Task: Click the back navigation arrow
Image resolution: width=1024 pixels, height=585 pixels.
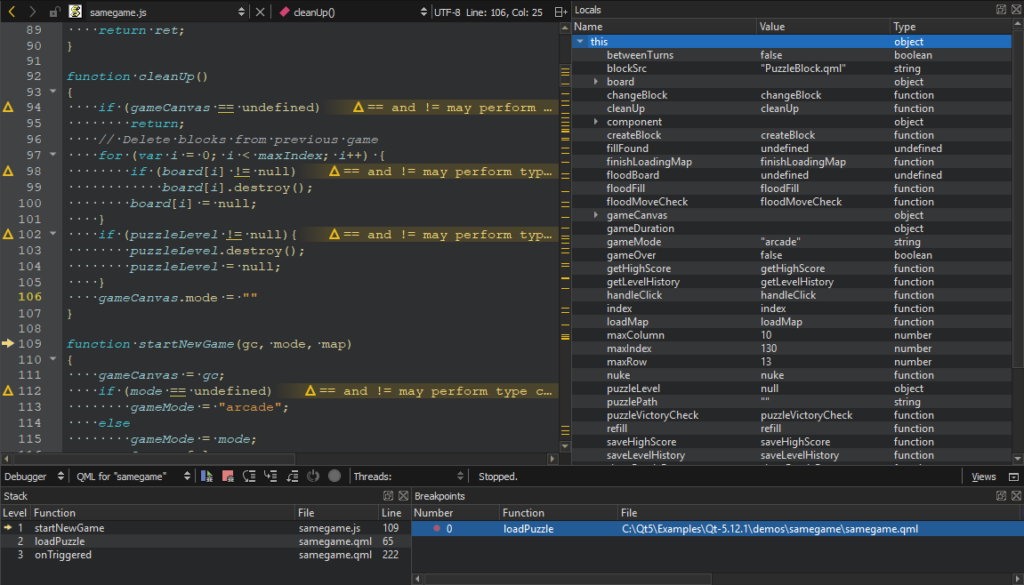Action: pyautogui.click(x=10, y=10)
